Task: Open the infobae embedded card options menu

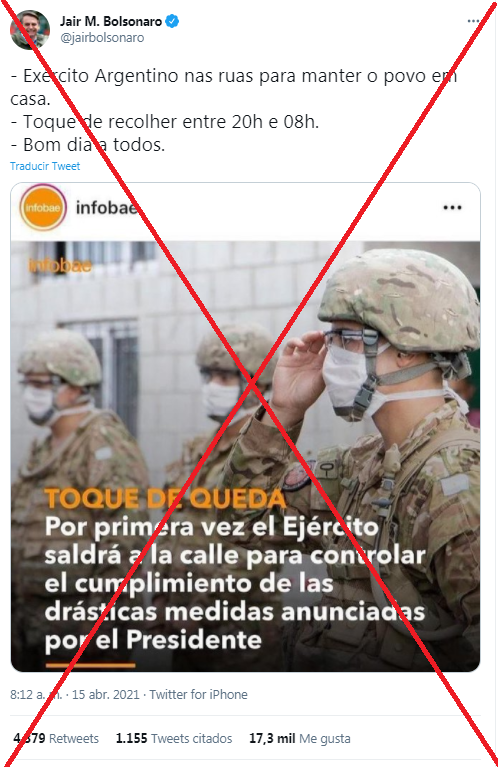Action: pos(452,208)
